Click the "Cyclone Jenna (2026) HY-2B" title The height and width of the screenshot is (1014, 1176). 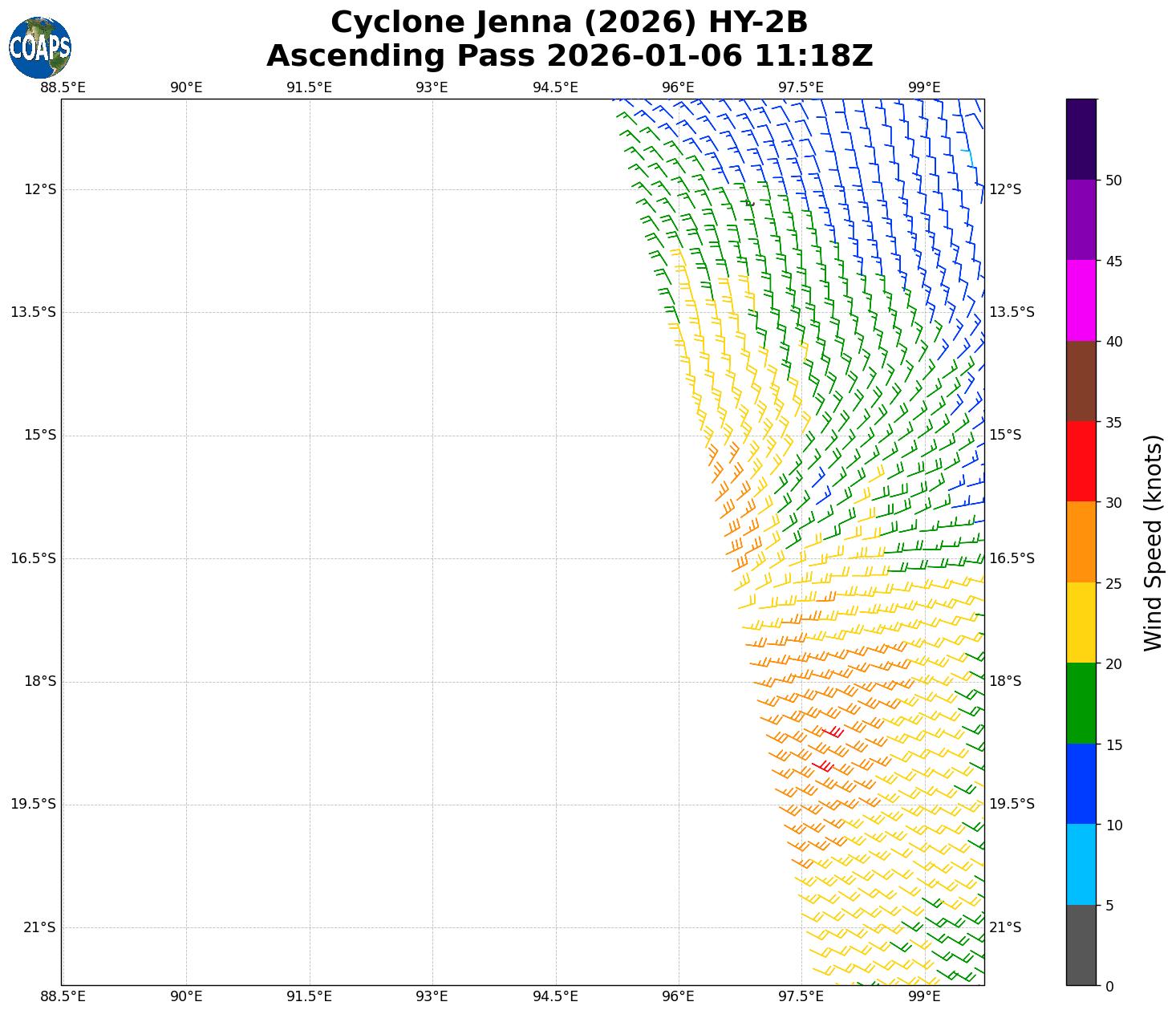(569, 22)
